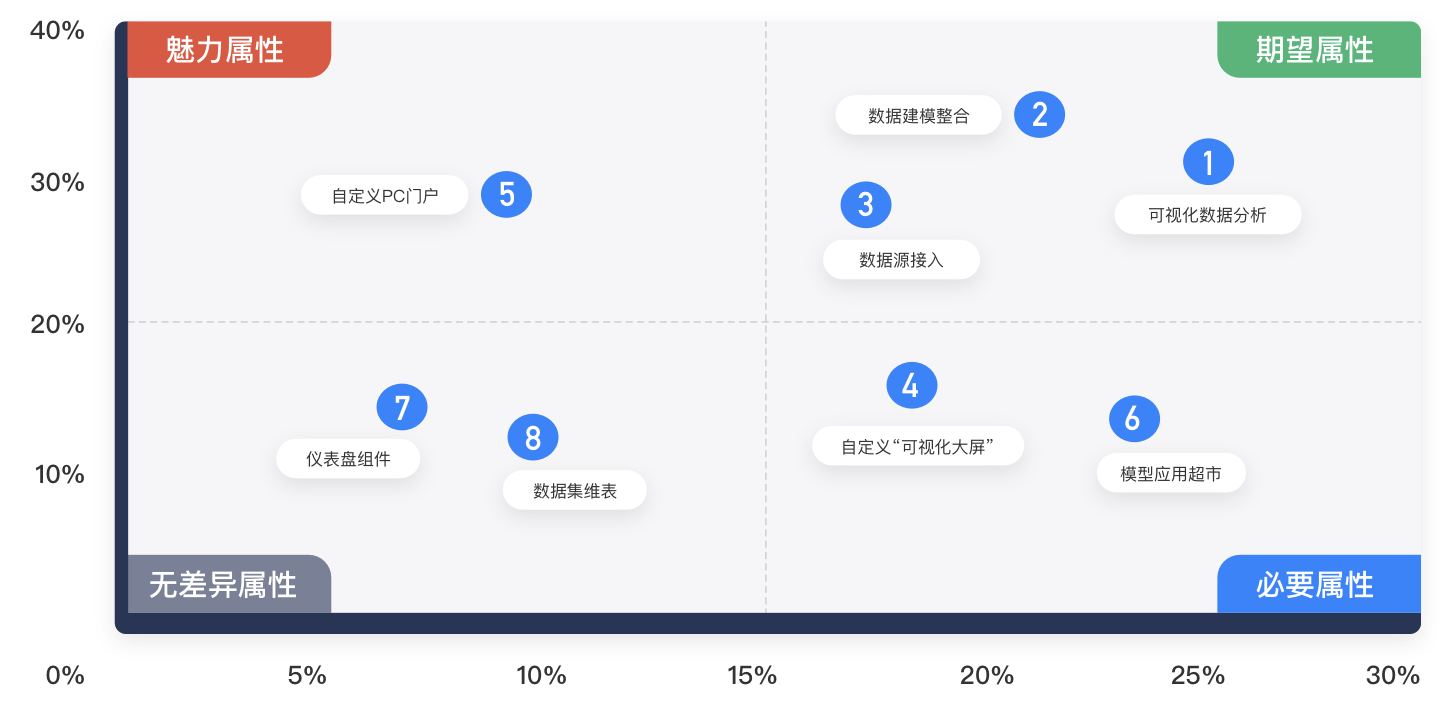This screenshot has height=716, width=1456.
Task: Click the green 期望属性 quadrant tag
Action: (1317, 50)
